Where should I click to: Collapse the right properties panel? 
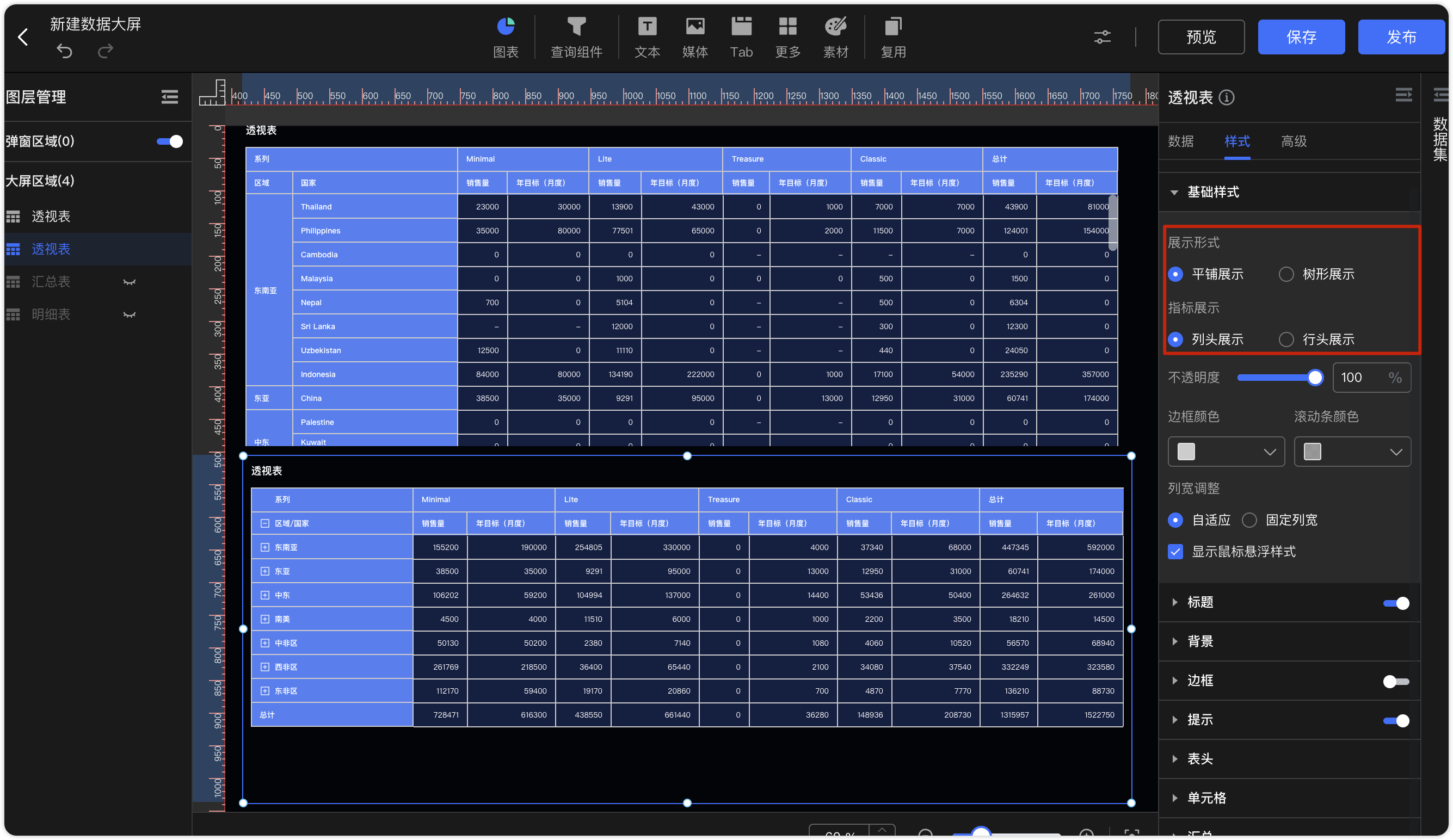click(1403, 95)
